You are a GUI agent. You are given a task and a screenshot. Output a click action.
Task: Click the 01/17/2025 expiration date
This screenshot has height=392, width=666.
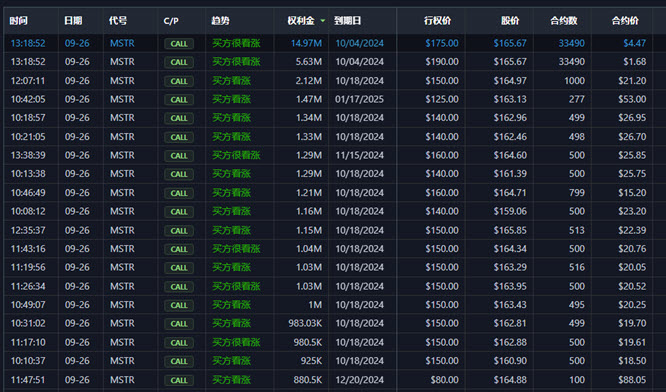pos(359,99)
